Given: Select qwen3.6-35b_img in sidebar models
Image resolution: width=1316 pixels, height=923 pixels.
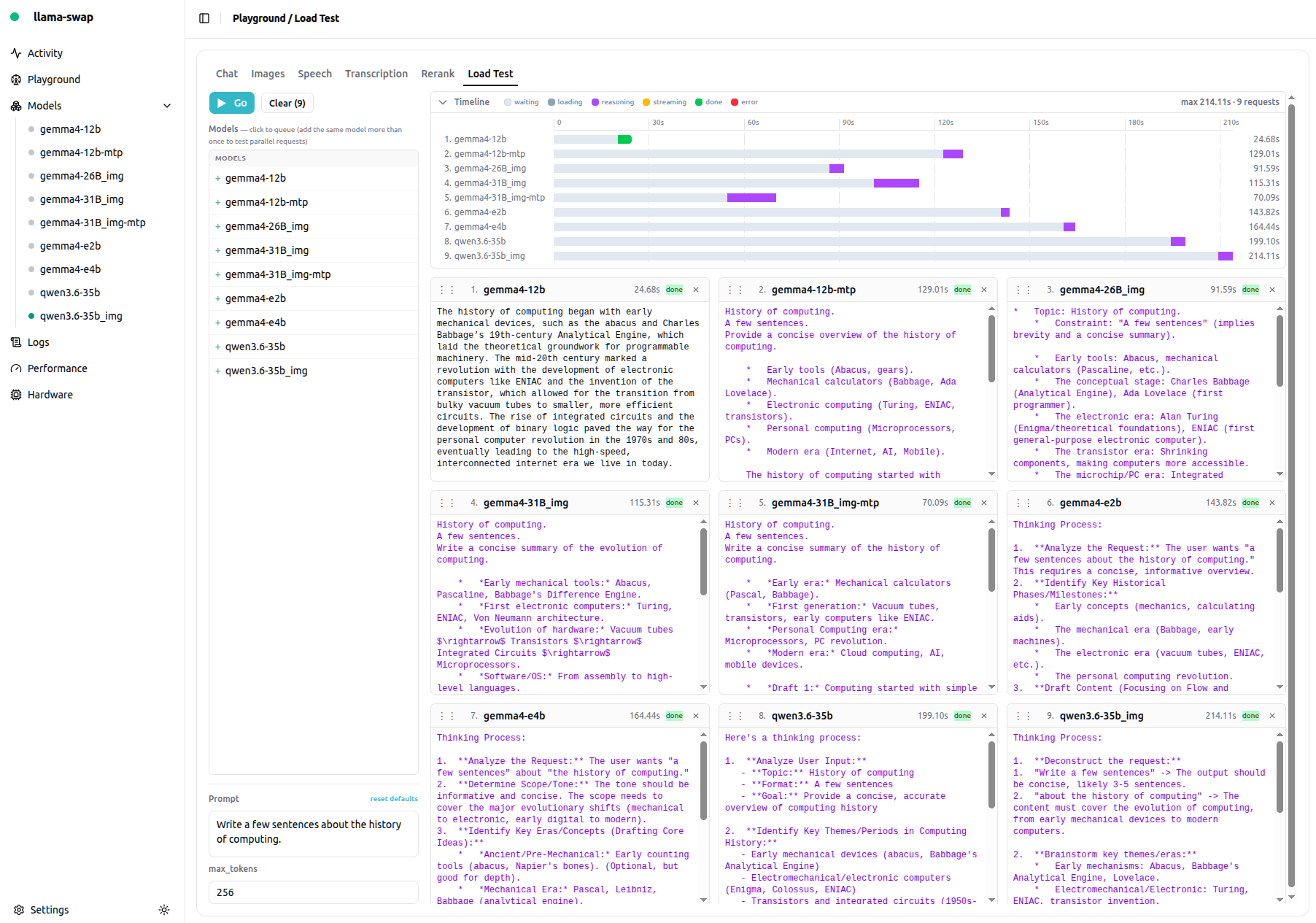Looking at the screenshot, I should (81, 316).
